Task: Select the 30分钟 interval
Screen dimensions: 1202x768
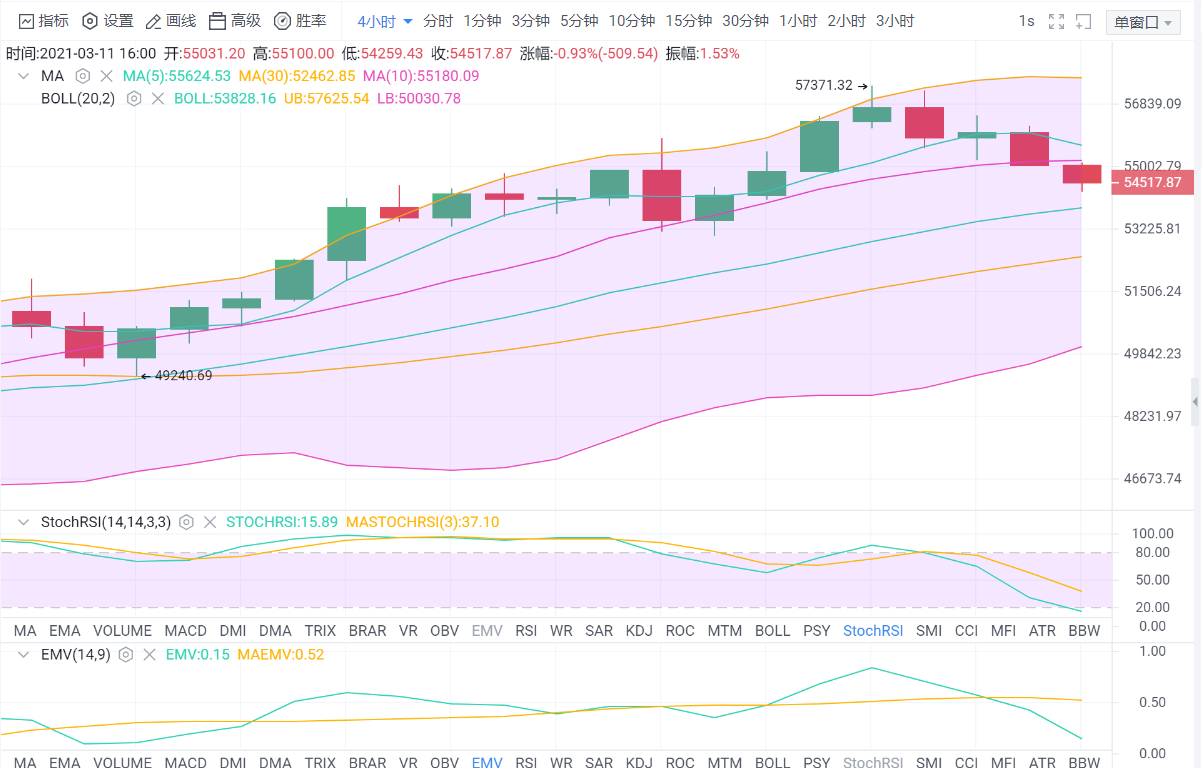Action: click(x=746, y=21)
